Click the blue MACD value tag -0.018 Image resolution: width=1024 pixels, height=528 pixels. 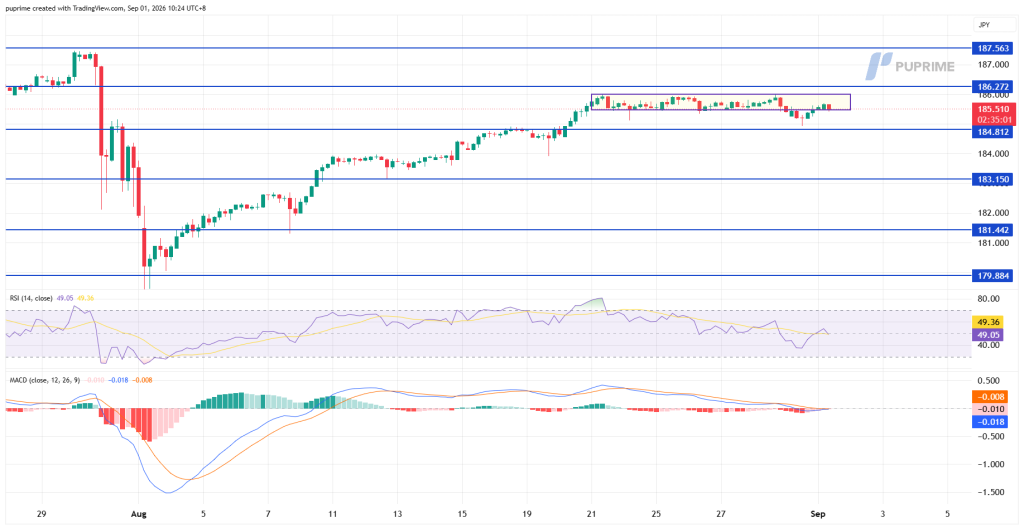pos(992,421)
